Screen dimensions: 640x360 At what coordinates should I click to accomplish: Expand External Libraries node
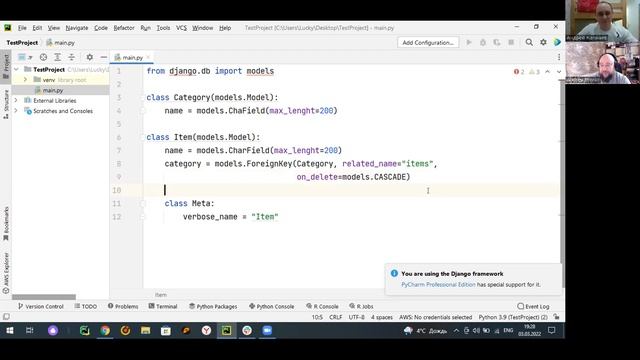click(x=16, y=100)
